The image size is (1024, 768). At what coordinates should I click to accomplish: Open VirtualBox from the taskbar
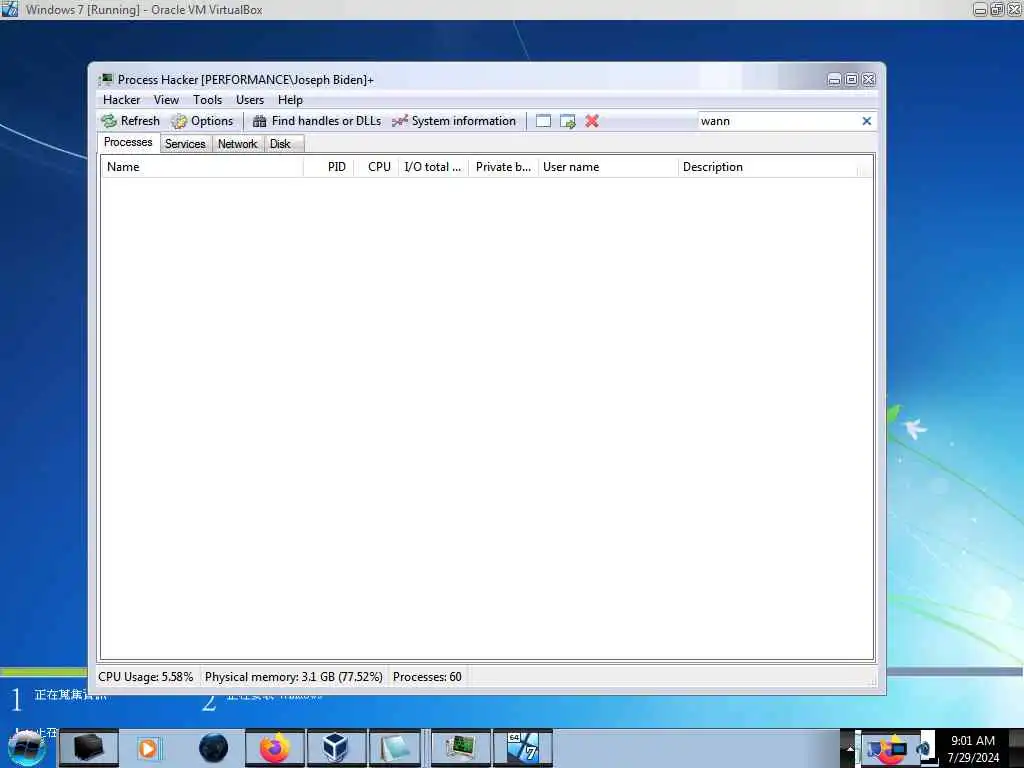(x=336, y=748)
